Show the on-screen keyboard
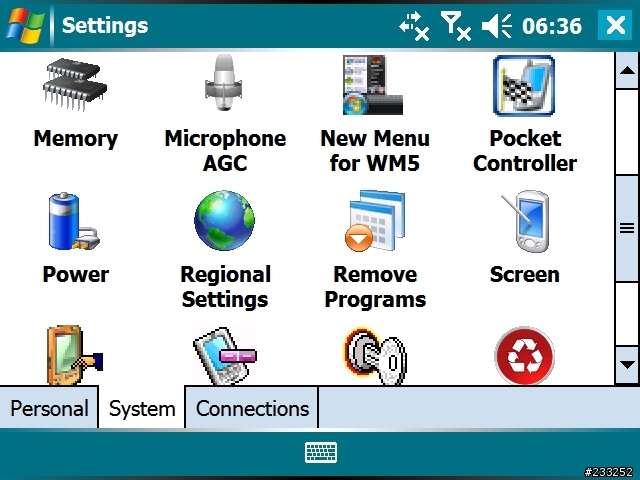Viewport: 640px width, 480px height. 321,452
